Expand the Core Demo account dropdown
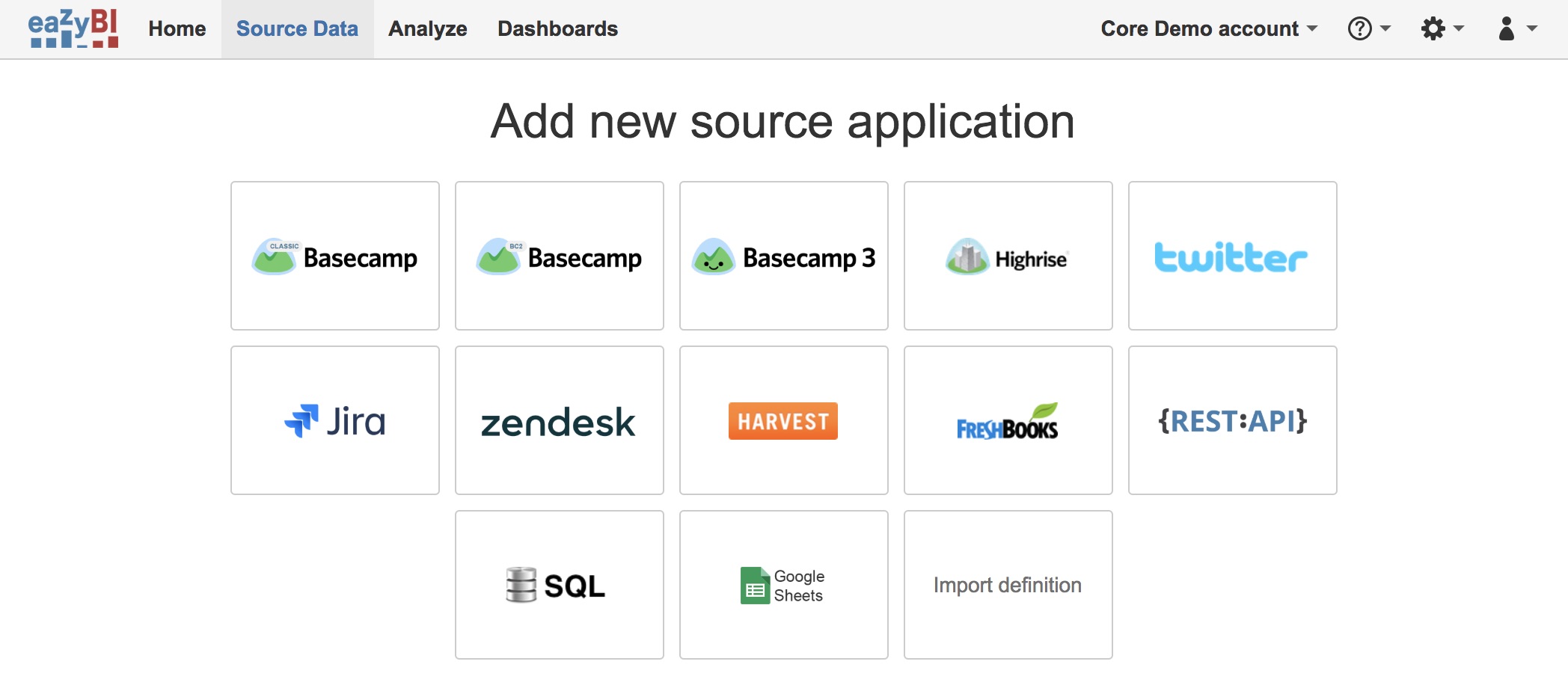This screenshot has height=694, width=1568. tap(1209, 29)
